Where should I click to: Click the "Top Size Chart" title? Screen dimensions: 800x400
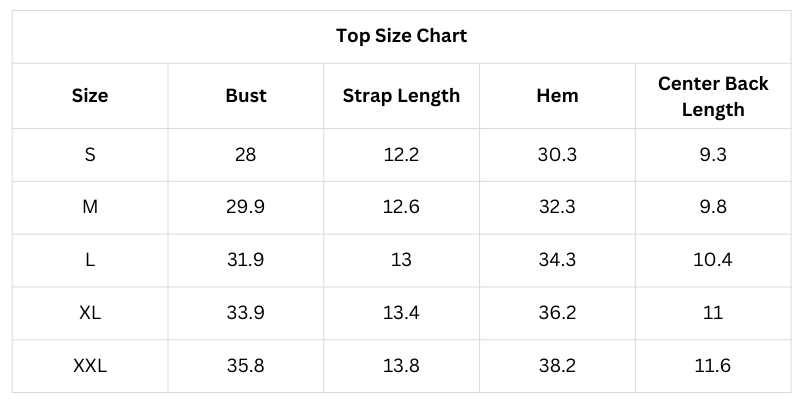(x=401, y=37)
